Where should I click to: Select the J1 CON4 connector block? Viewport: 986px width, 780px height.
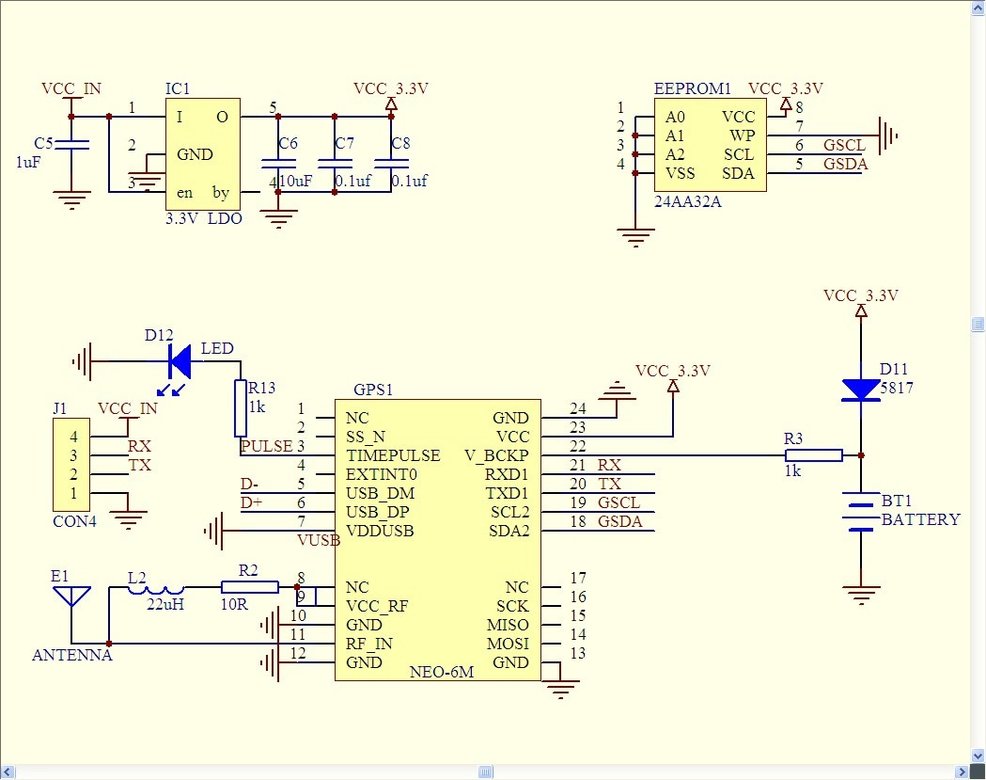[x=71, y=465]
